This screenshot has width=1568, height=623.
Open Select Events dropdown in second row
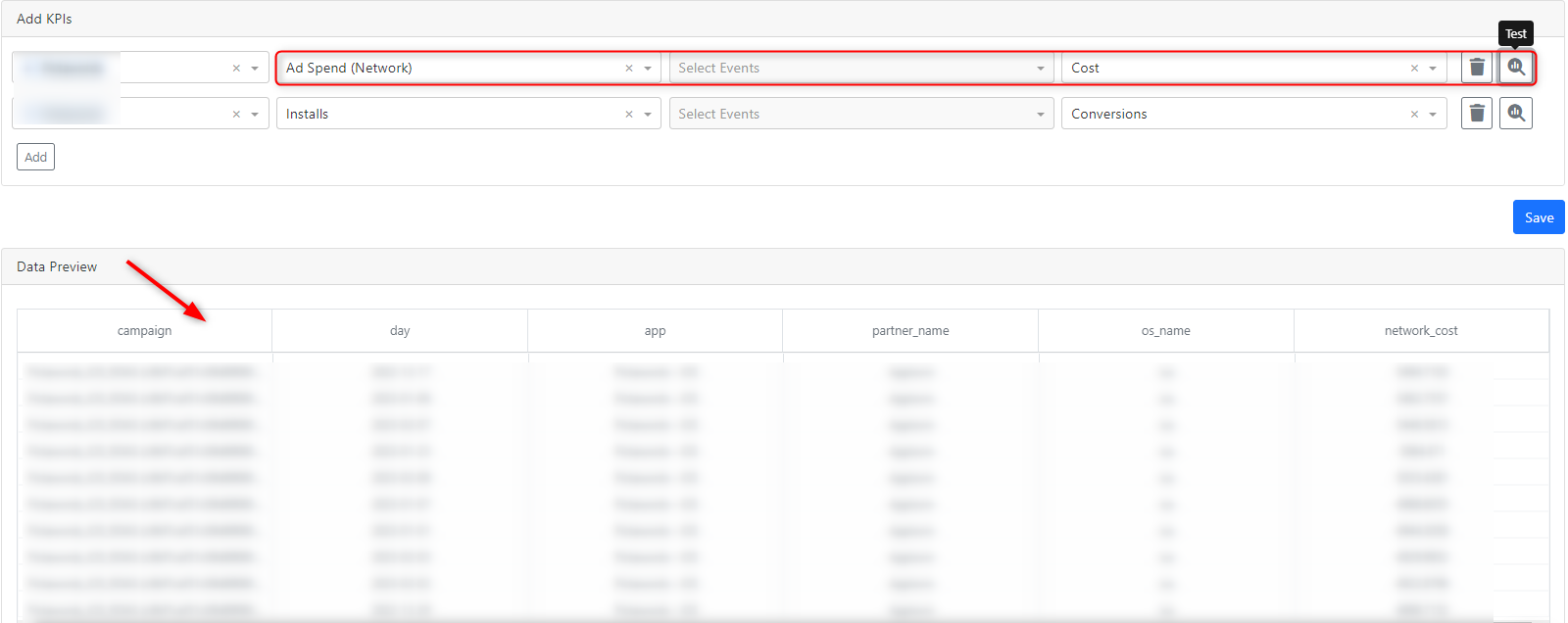860,115
